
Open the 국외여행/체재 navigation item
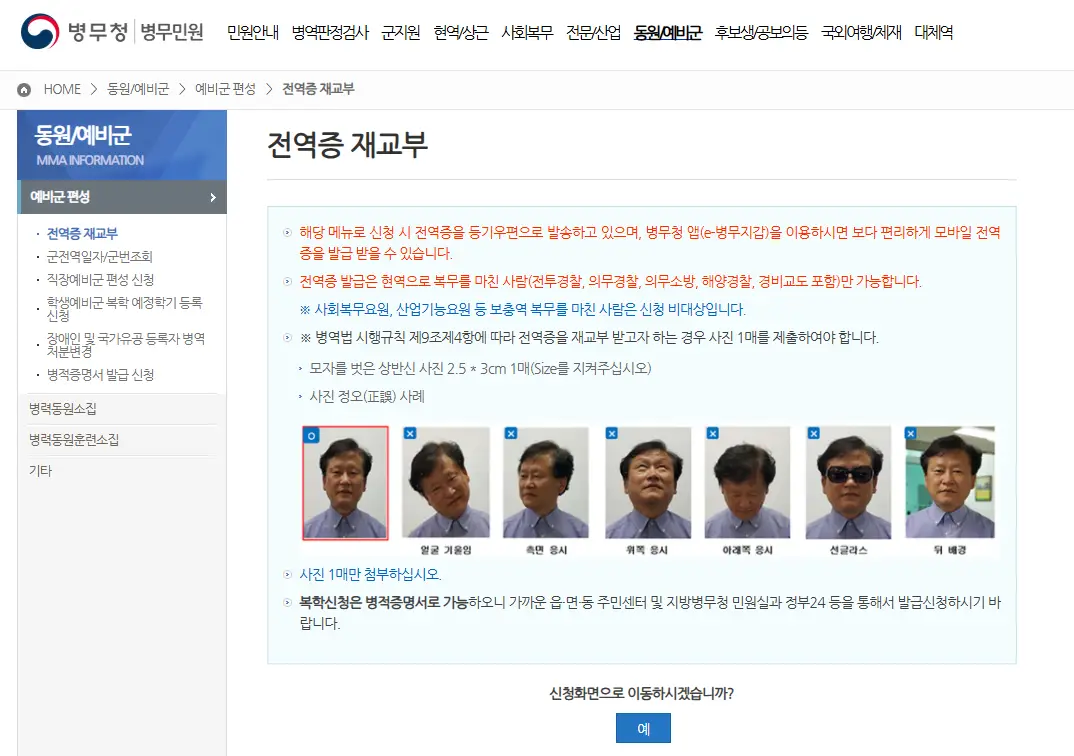point(858,32)
